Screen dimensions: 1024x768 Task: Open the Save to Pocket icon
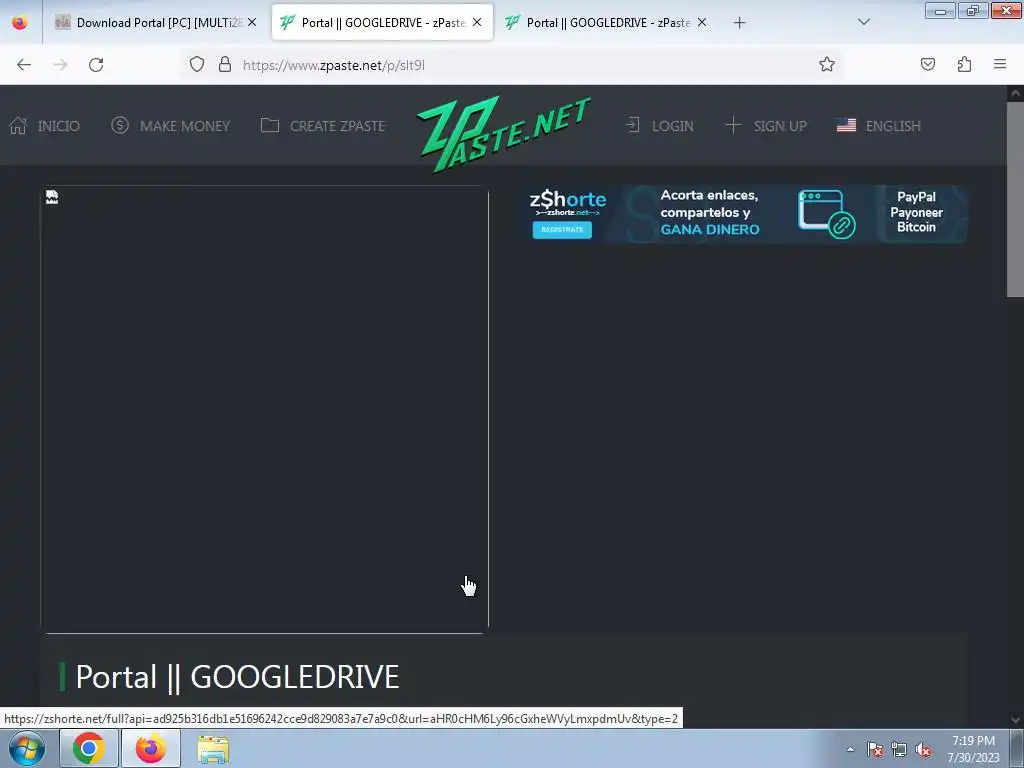coord(927,64)
